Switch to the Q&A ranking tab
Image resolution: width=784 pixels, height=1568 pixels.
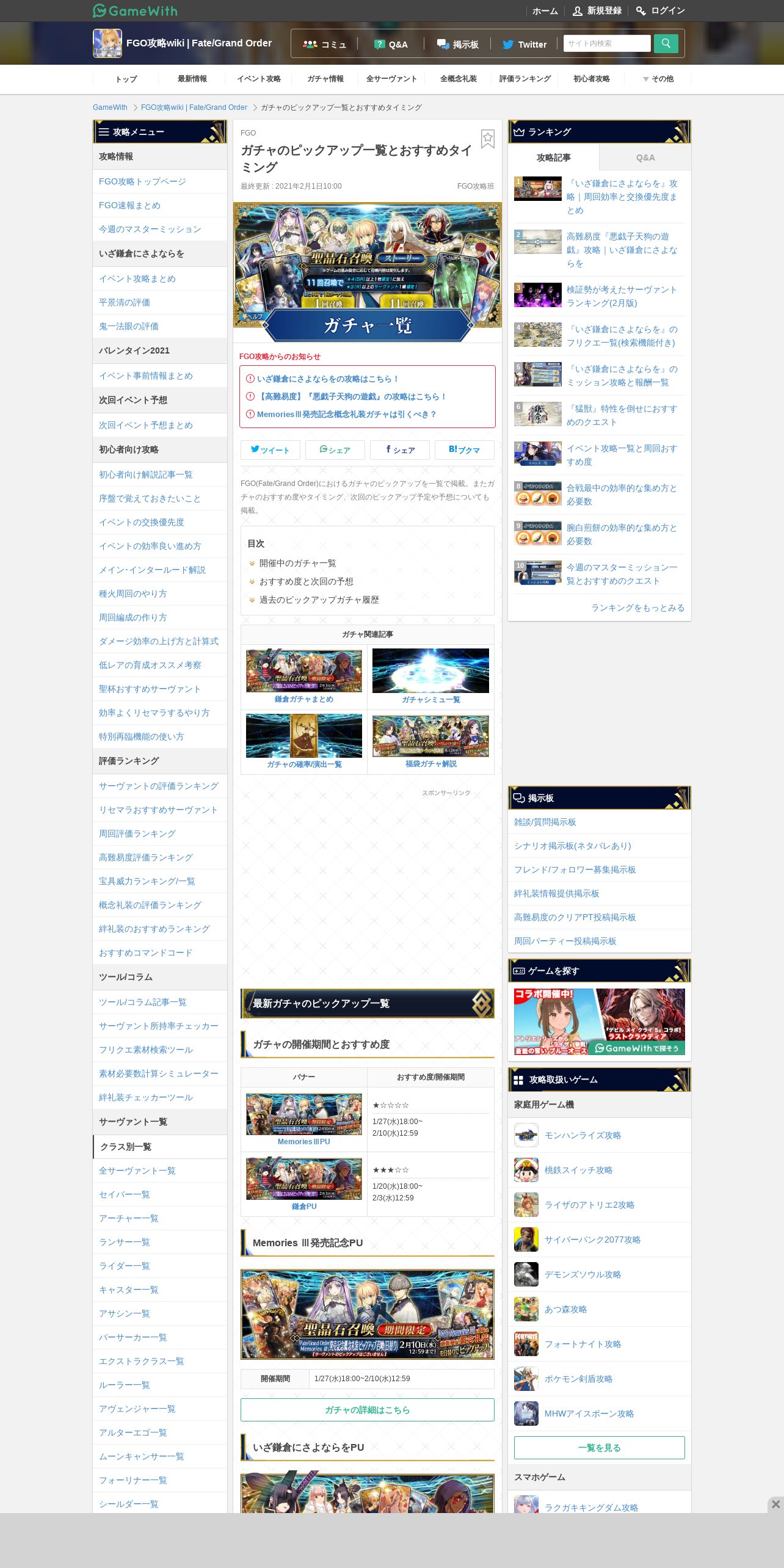[645, 158]
